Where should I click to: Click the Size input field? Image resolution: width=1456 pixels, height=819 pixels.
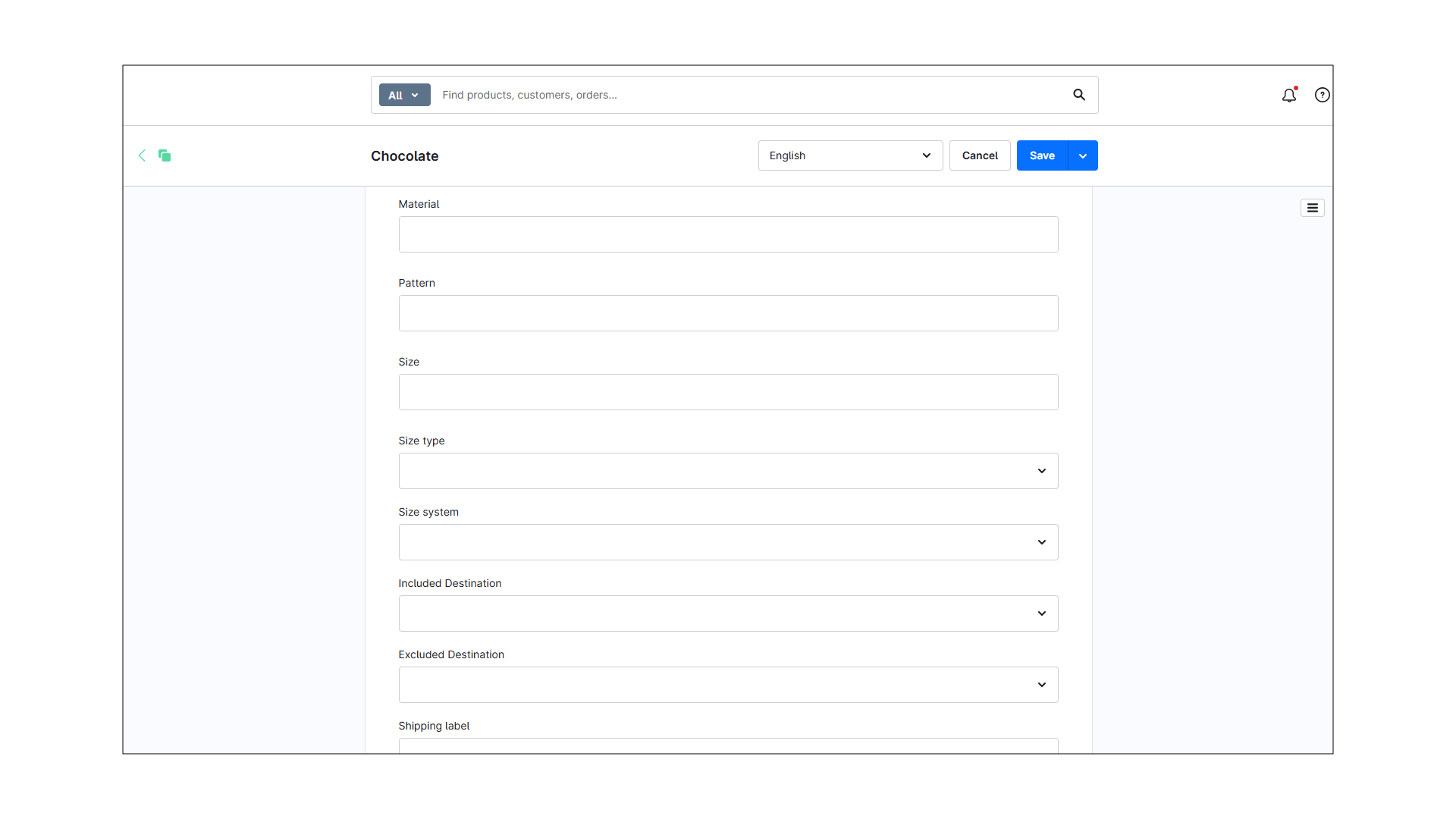(x=728, y=392)
